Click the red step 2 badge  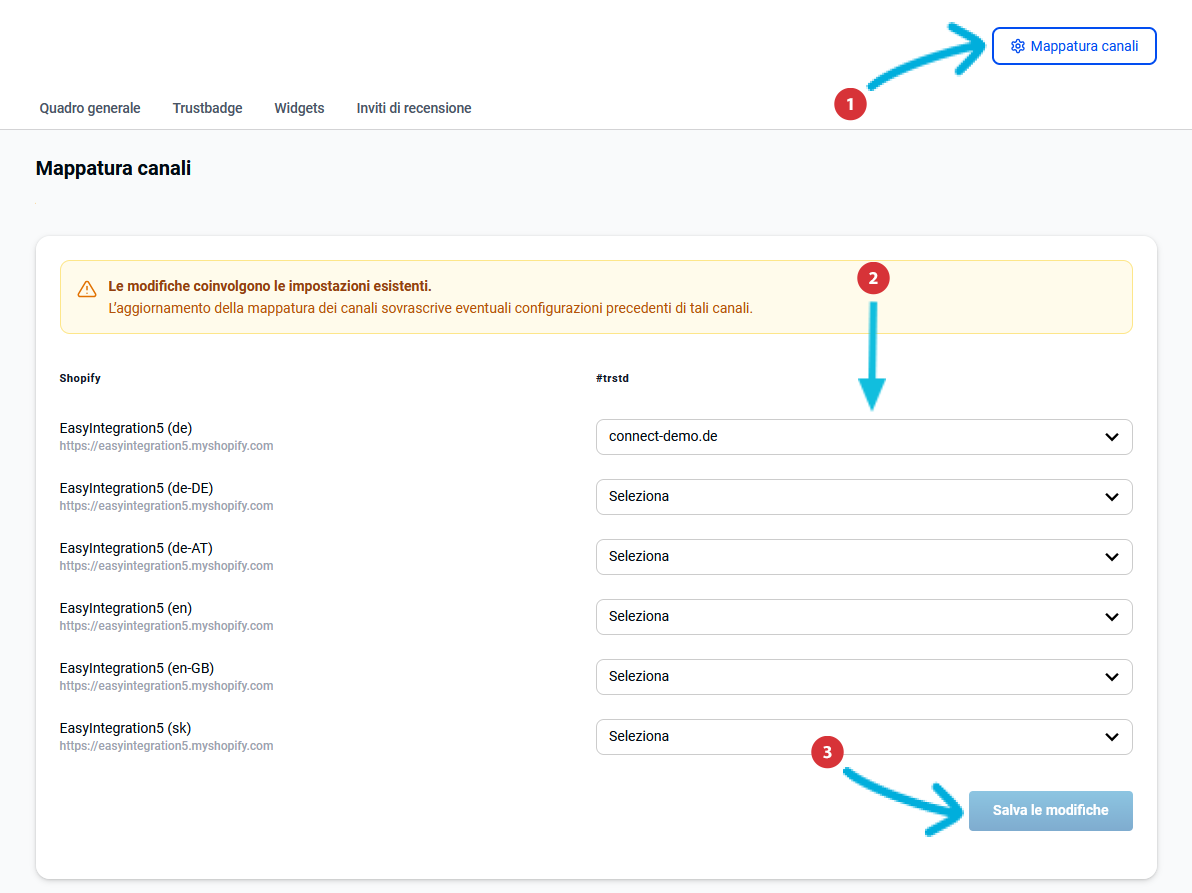click(x=873, y=279)
